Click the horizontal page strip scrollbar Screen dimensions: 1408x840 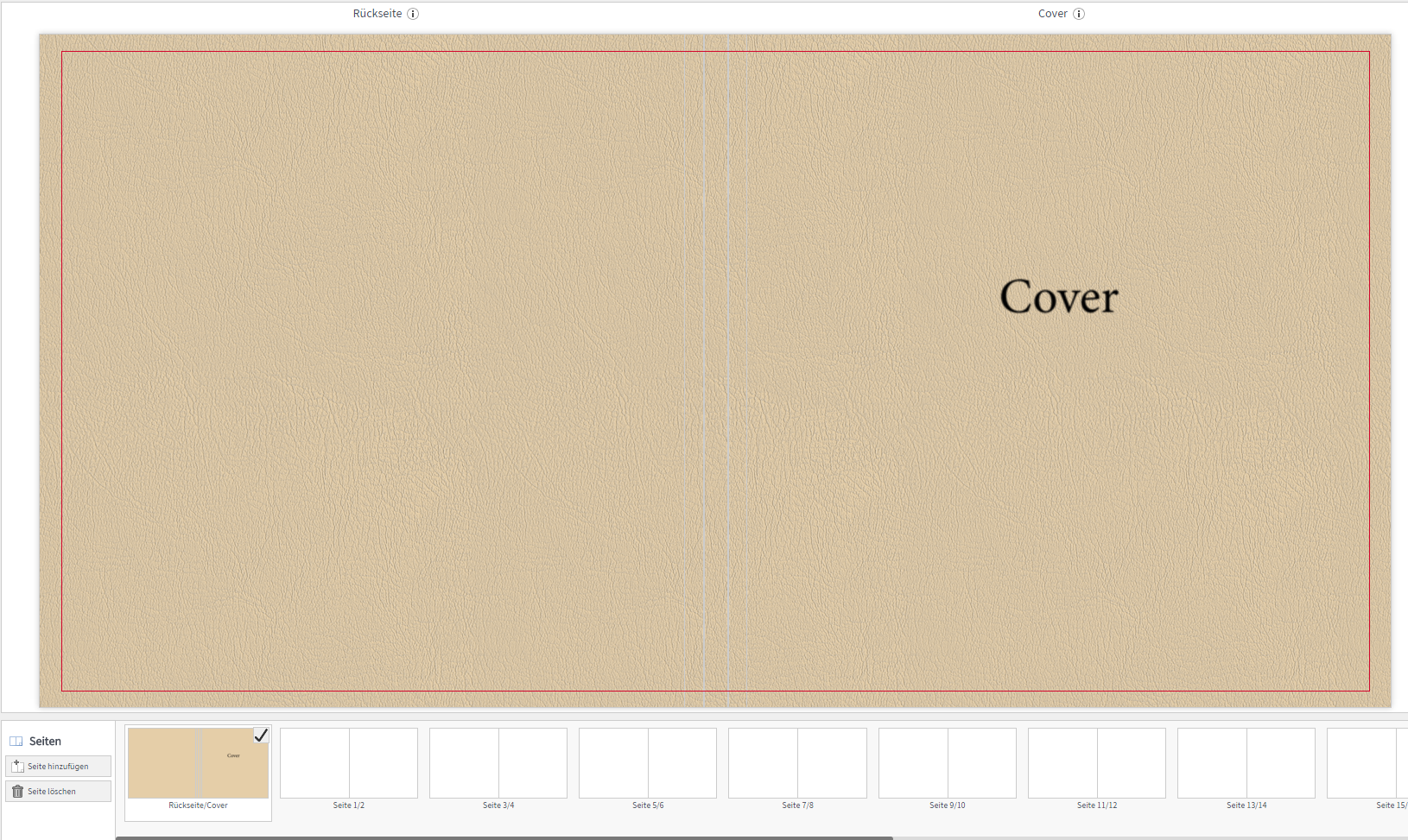coord(504,837)
